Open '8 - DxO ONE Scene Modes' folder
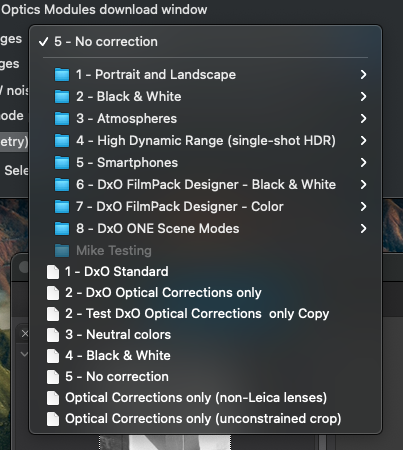 [205, 229]
